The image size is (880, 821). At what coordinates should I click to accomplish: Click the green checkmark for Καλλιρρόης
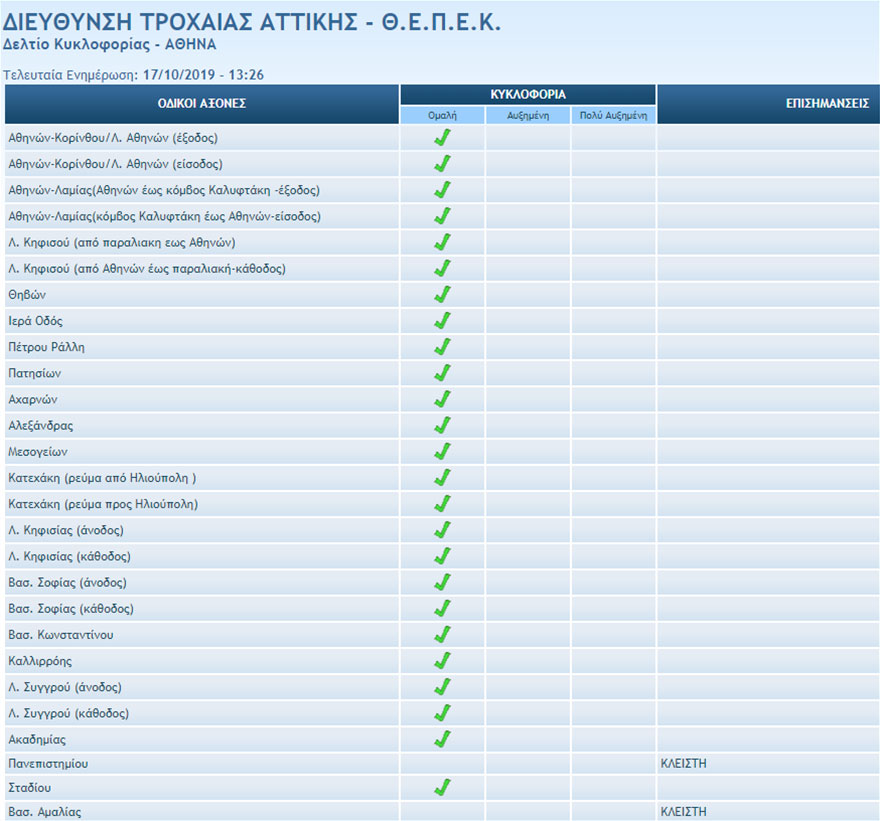[x=442, y=660]
